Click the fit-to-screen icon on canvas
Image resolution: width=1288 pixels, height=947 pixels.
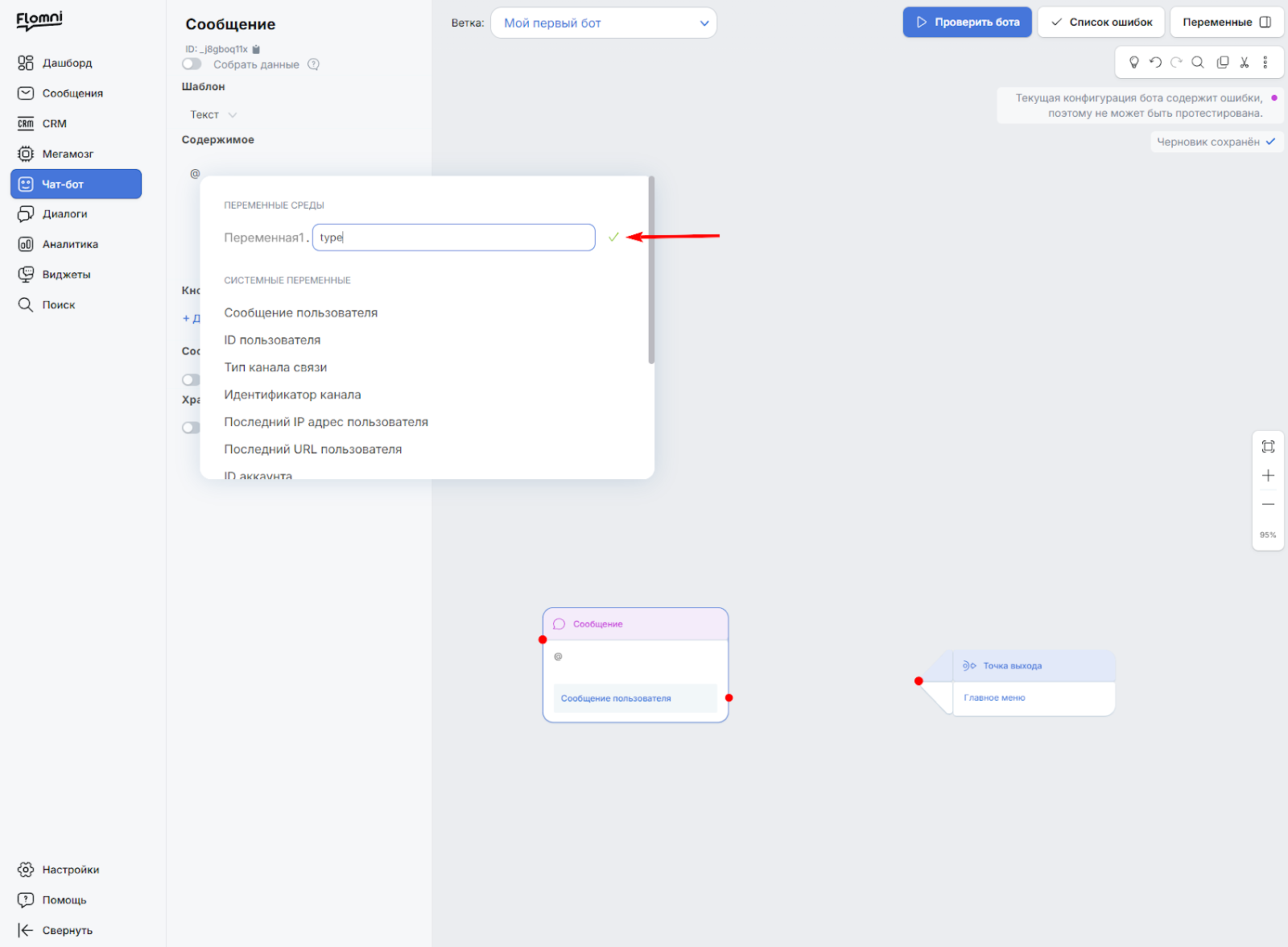[1268, 446]
